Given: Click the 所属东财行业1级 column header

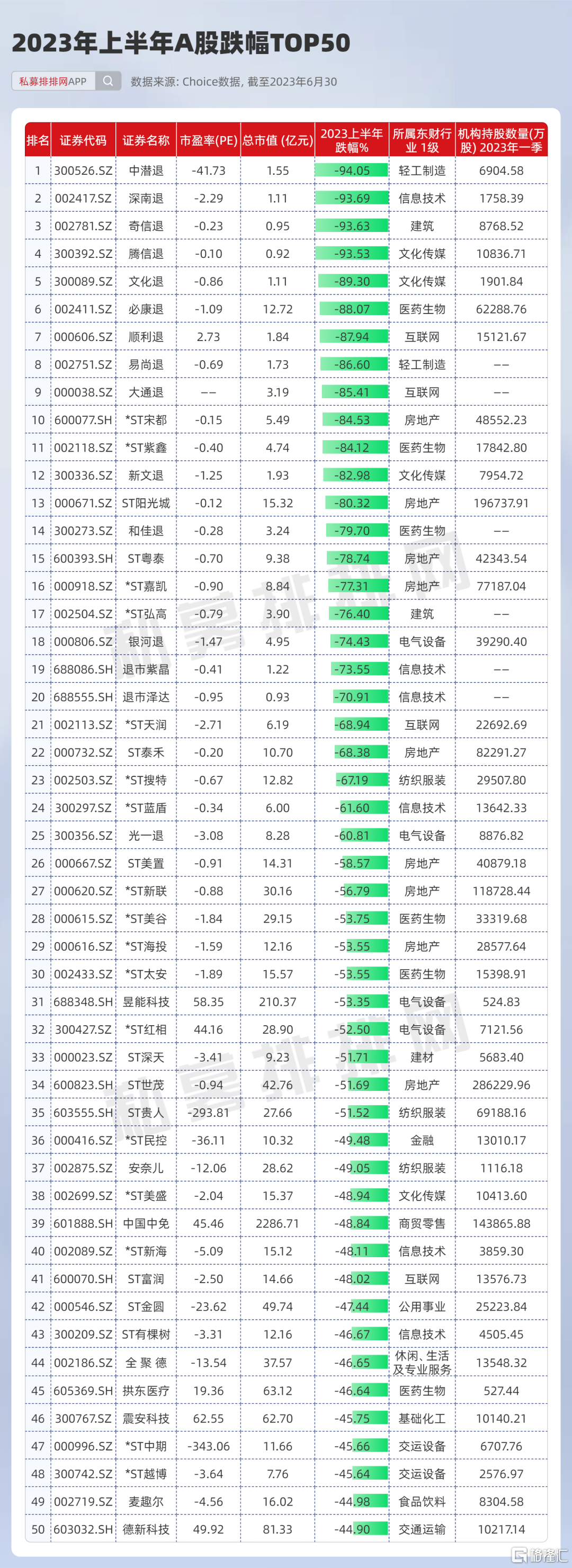Looking at the screenshot, I should 422,140.
